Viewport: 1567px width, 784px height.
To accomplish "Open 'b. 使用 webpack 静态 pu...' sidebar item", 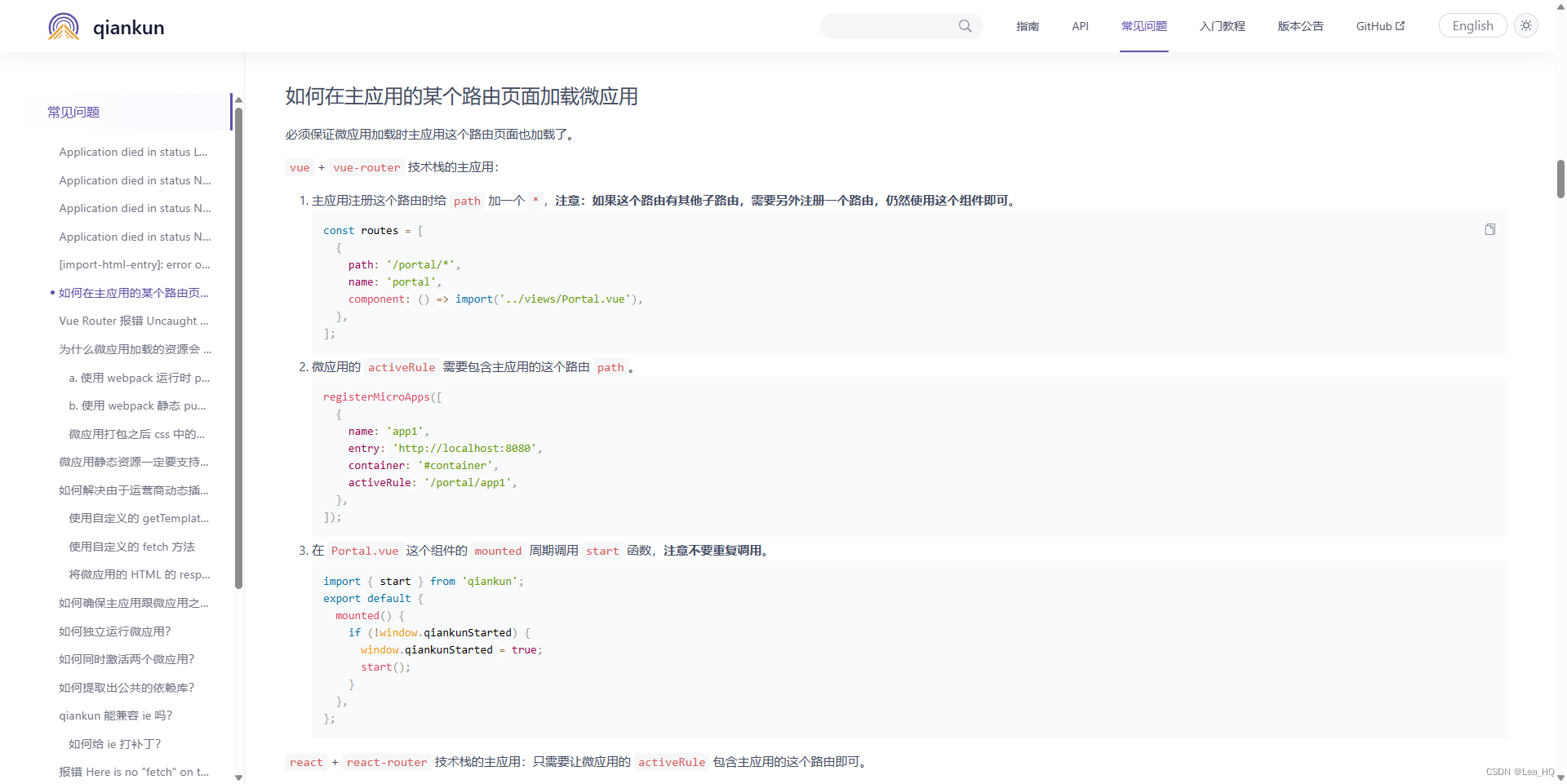I will point(137,405).
